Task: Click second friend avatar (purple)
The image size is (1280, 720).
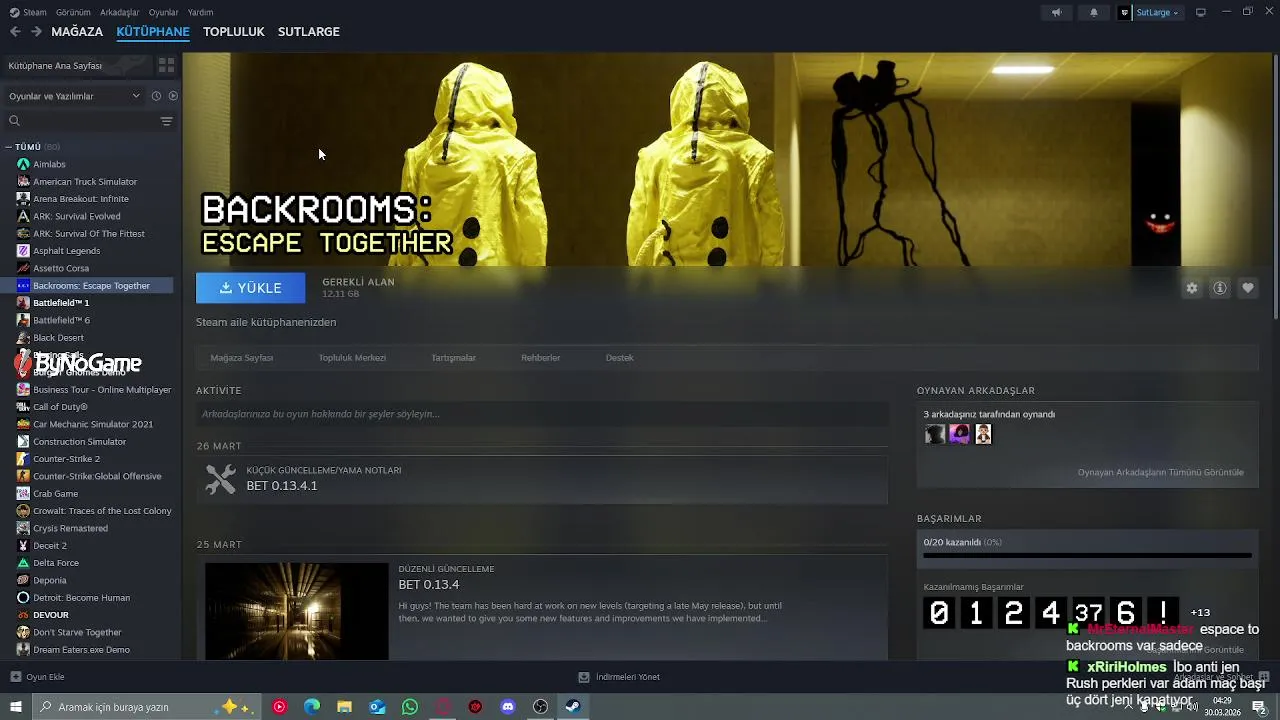Action: (x=959, y=434)
